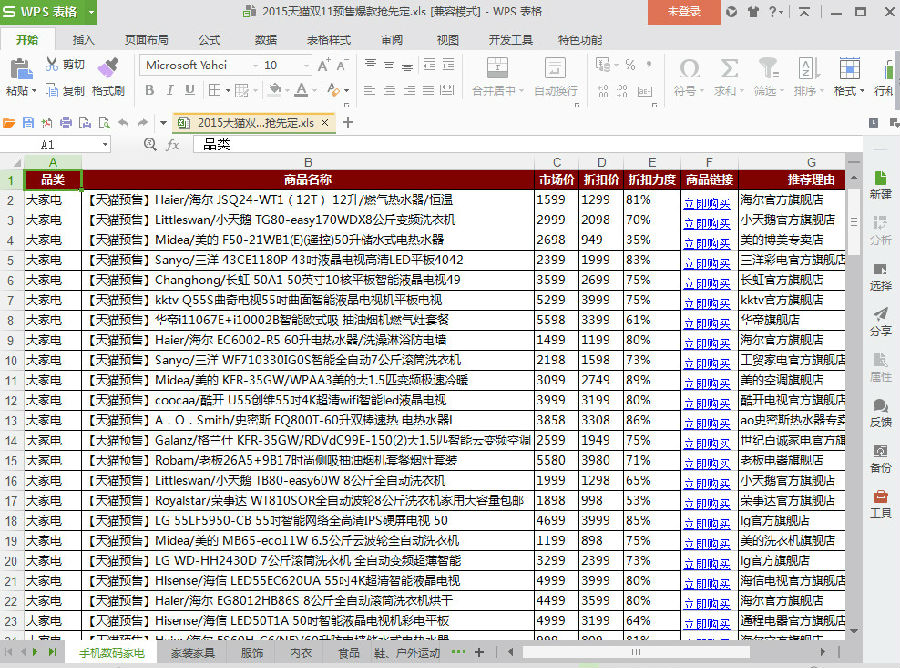
Task: Toggle italic formatting
Action: coord(170,90)
